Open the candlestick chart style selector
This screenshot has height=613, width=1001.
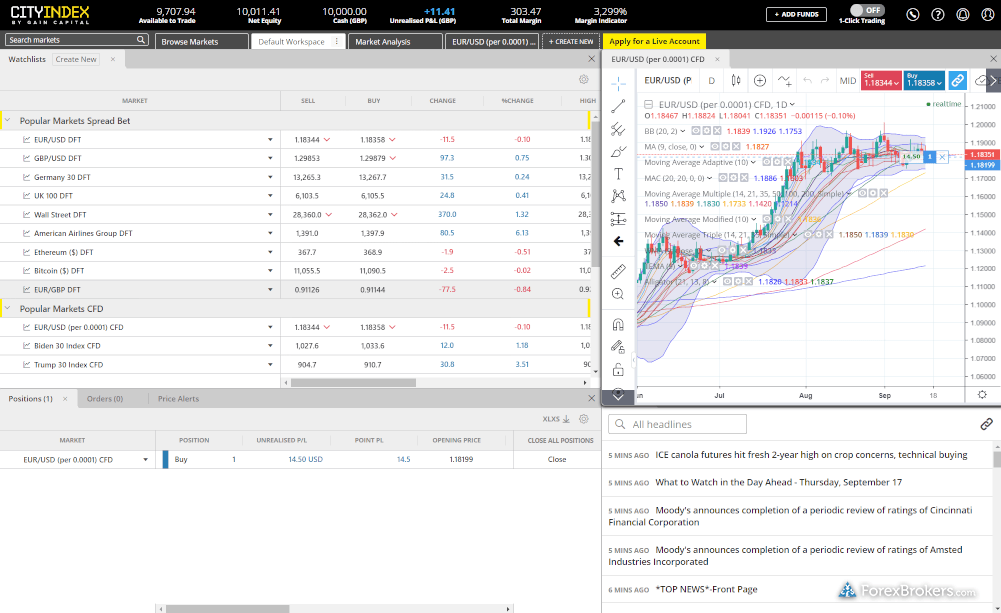pyautogui.click(x=736, y=80)
